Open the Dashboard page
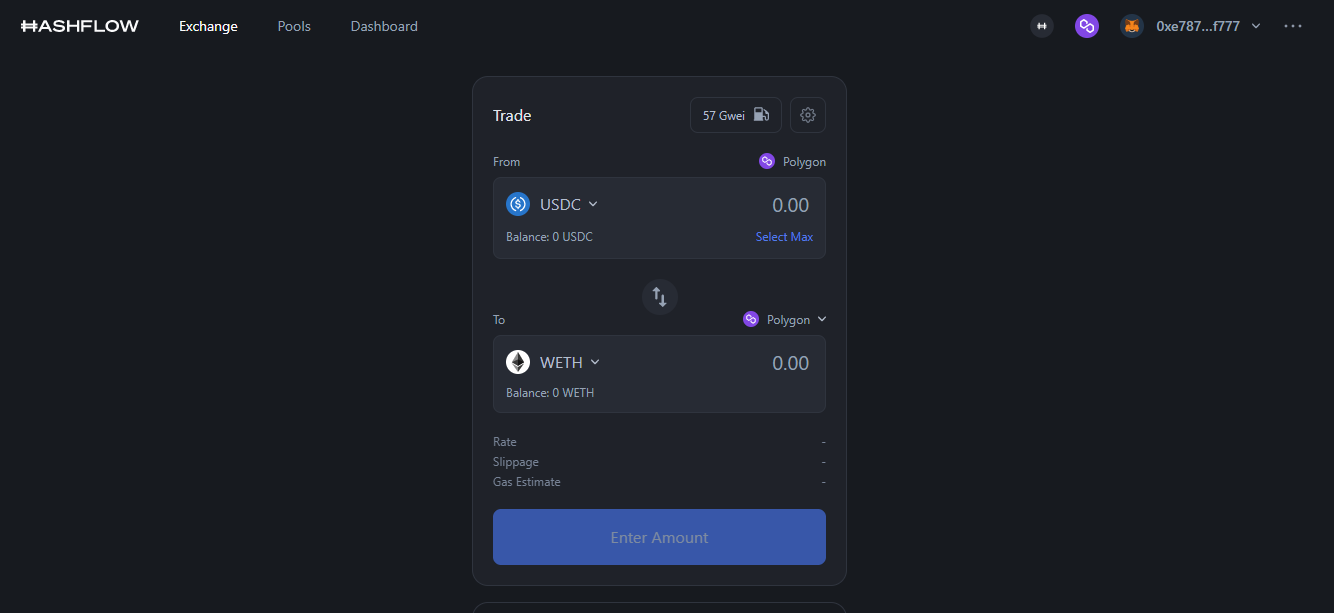This screenshot has width=1334, height=613. click(384, 26)
